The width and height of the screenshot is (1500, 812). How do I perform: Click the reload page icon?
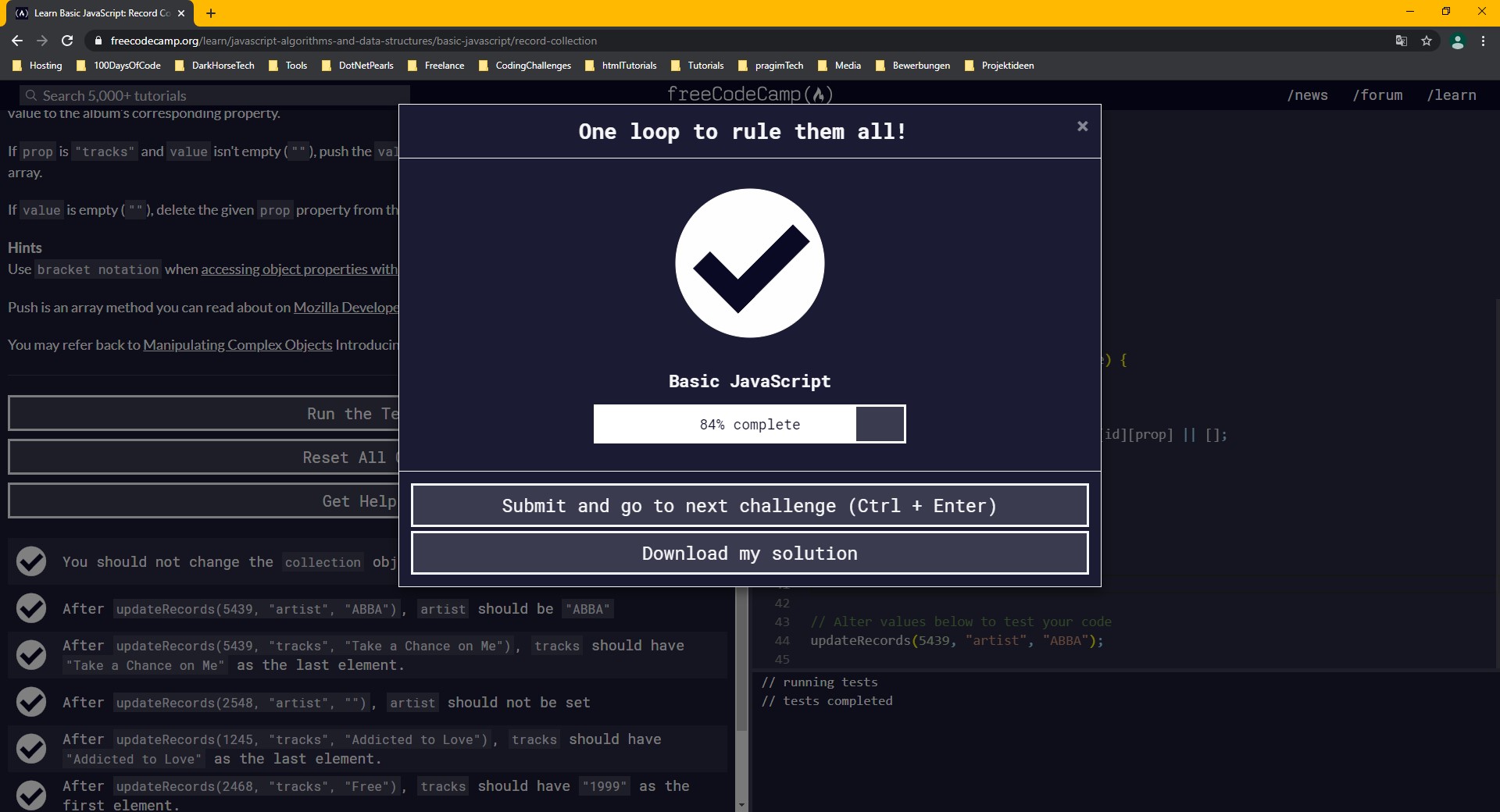click(67, 41)
